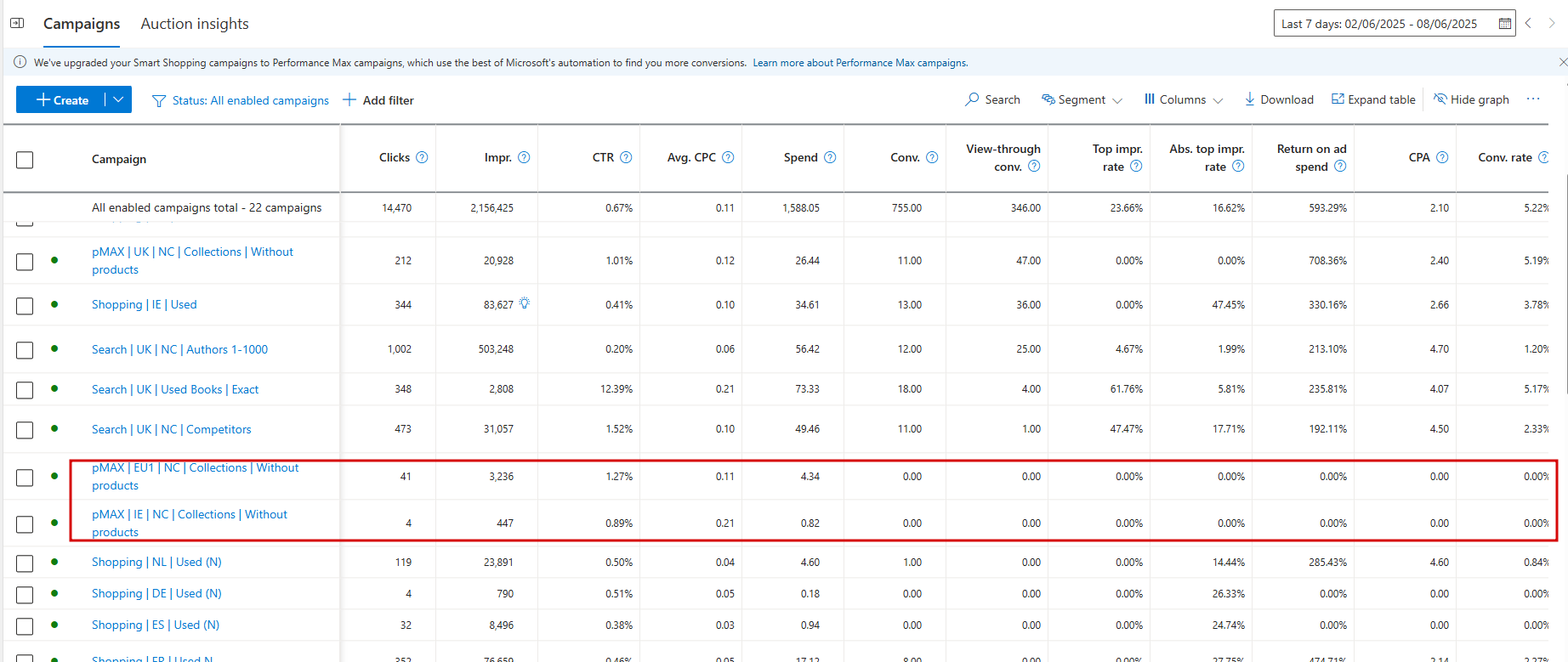The width and height of the screenshot is (1568, 662).
Task: Switch to the Auction insights tab
Action: (195, 24)
